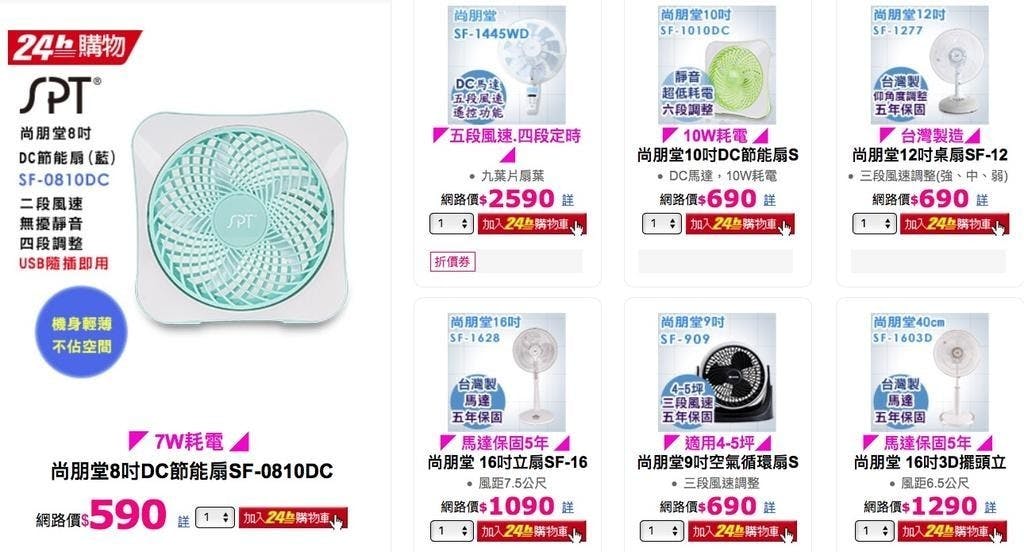Add the $2590 fan to 24h cart
The width and height of the screenshot is (1024, 552).
pyautogui.click(x=532, y=224)
